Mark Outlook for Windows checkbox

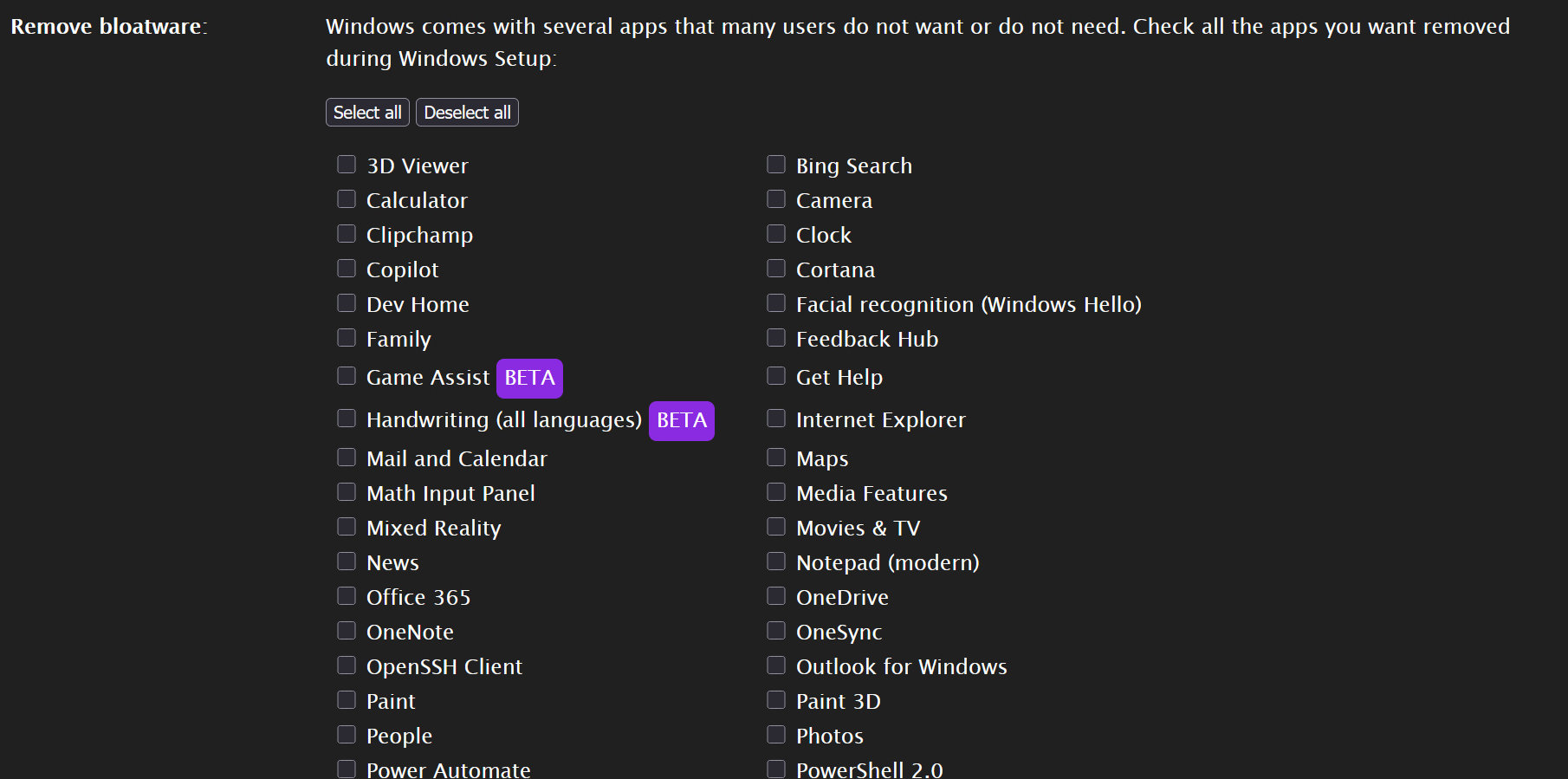[776, 665]
